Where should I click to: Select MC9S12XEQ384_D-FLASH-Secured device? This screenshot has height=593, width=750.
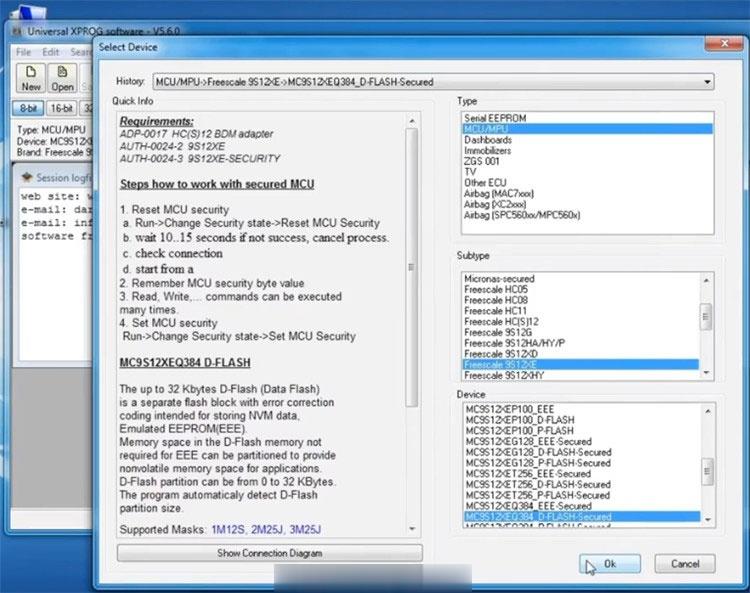(x=582, y=516)
